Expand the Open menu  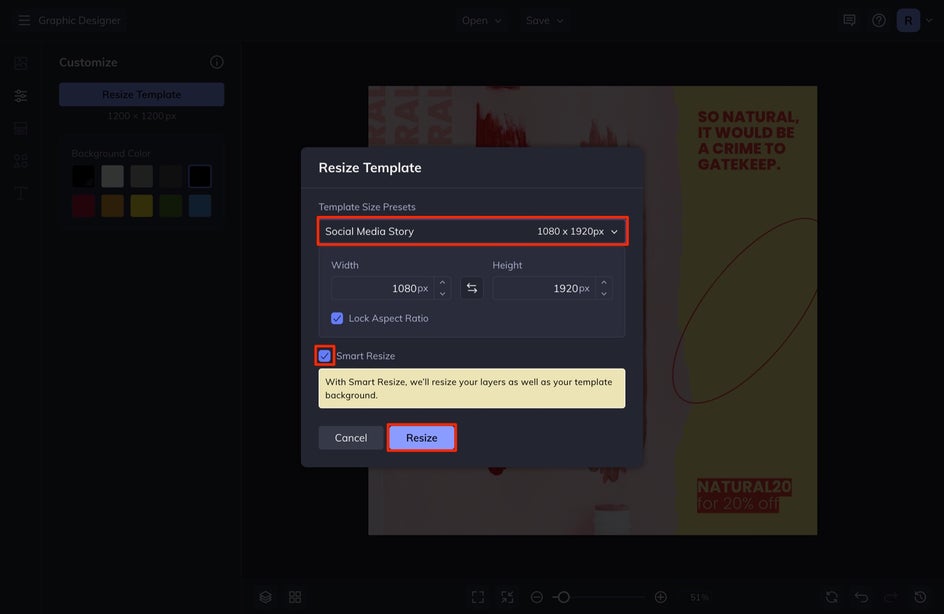482,20
